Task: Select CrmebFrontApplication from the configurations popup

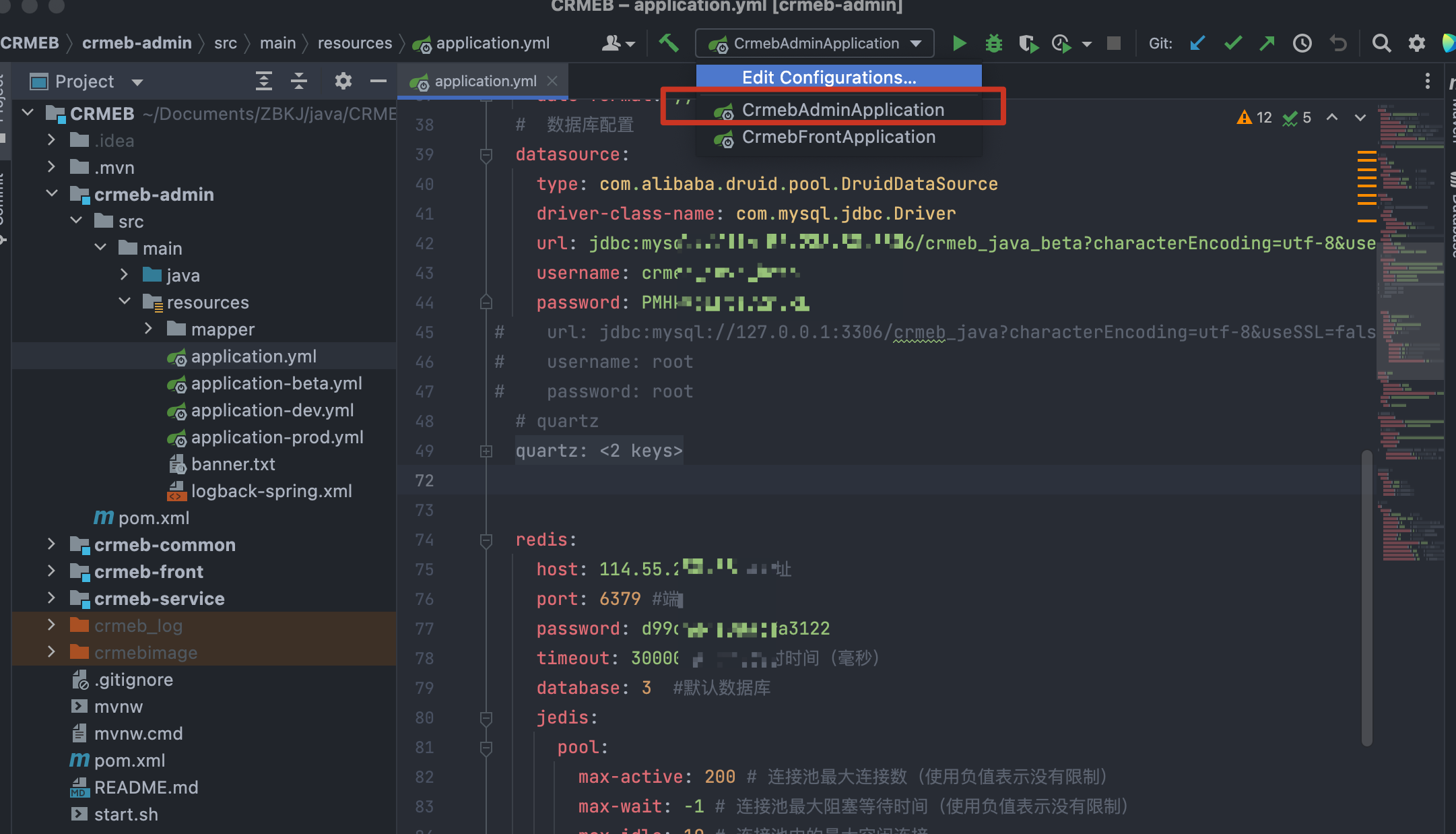Action: 838,137
